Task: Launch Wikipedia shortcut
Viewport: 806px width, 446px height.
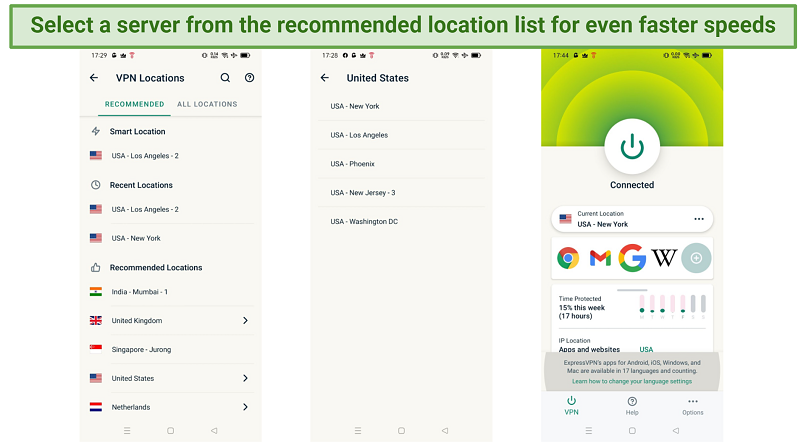Action: click(x=664, y=258)
